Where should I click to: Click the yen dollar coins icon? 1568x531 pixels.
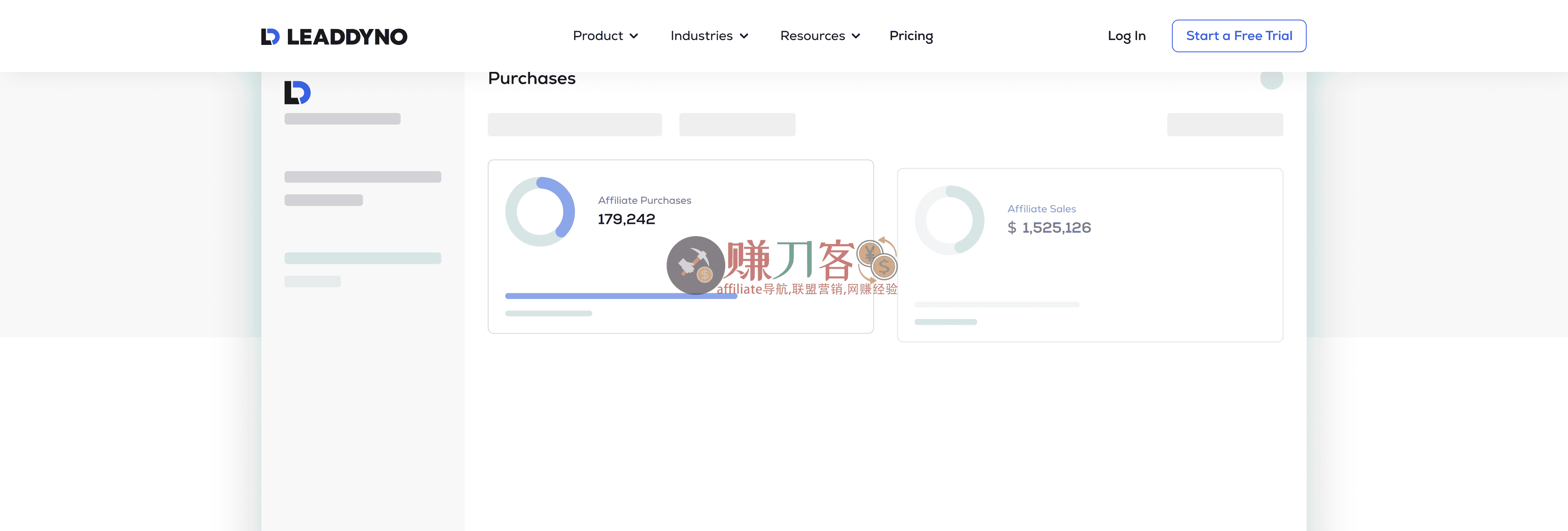pos(877,259)
